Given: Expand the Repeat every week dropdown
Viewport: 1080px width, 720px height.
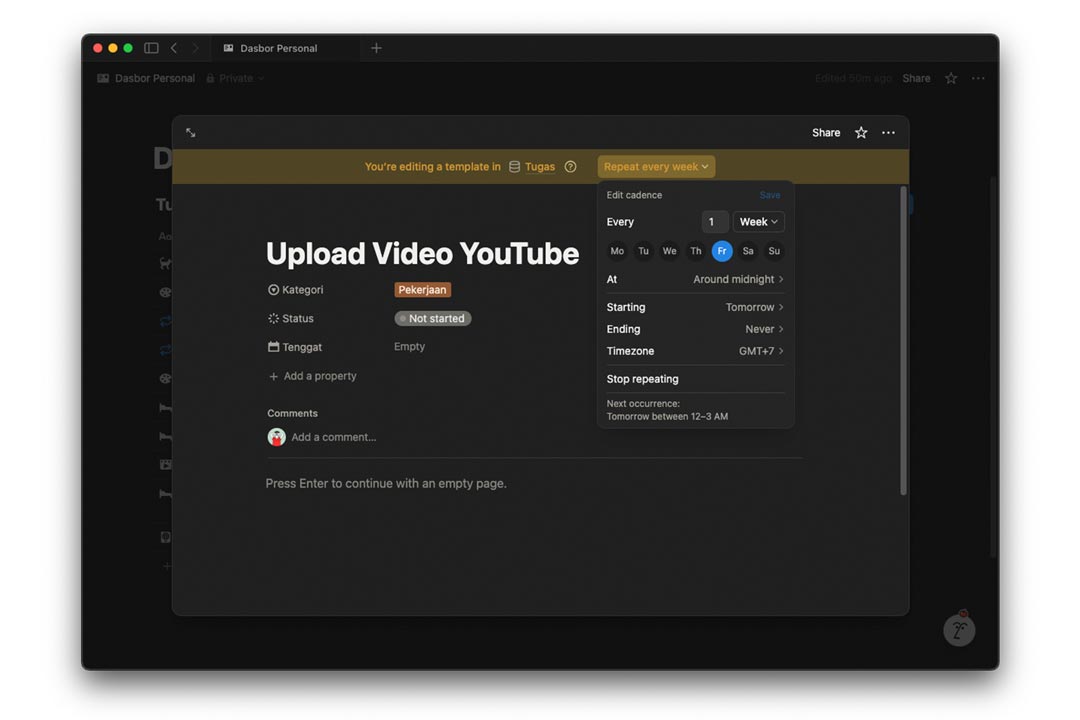Looking at the screenshot, I should coord(656,167).
